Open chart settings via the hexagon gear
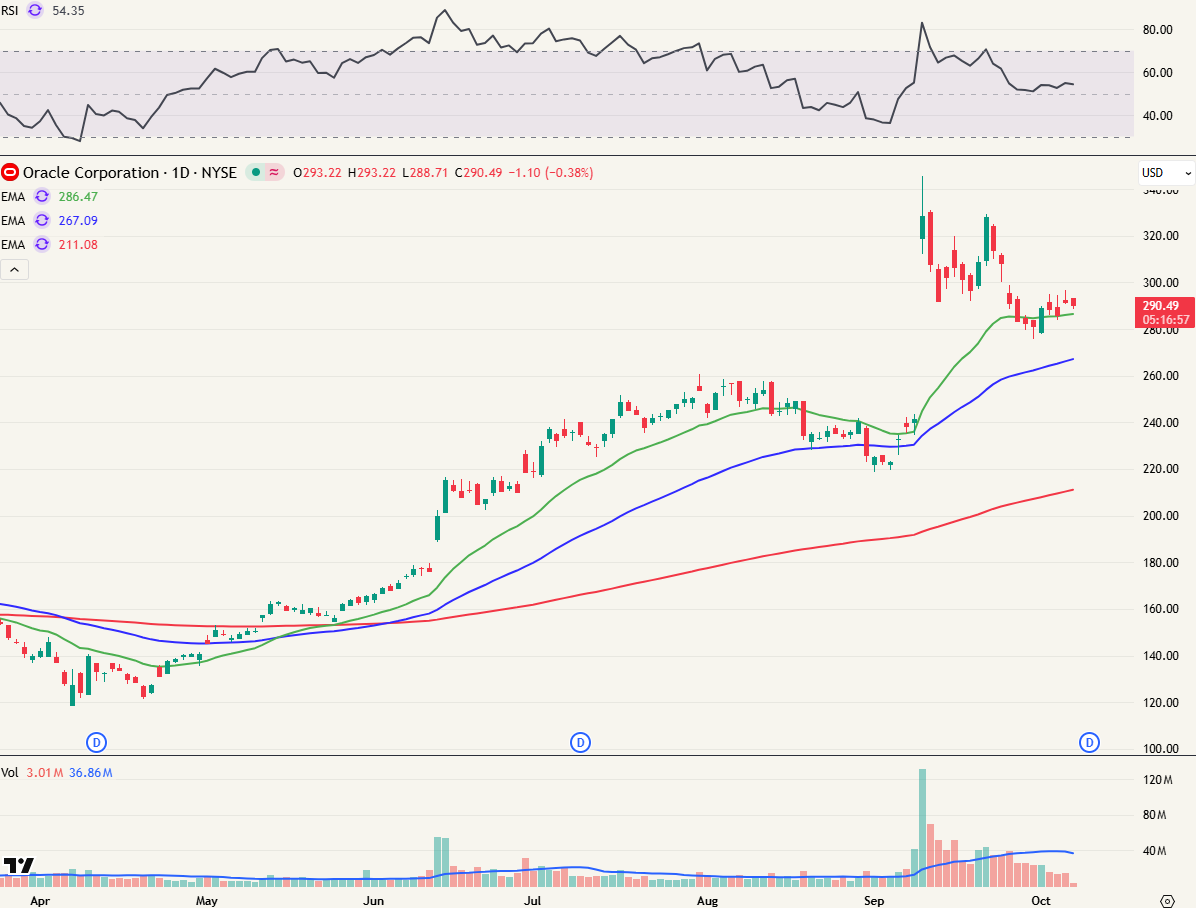This screenshot has width=1196, height=908. 1166,899
